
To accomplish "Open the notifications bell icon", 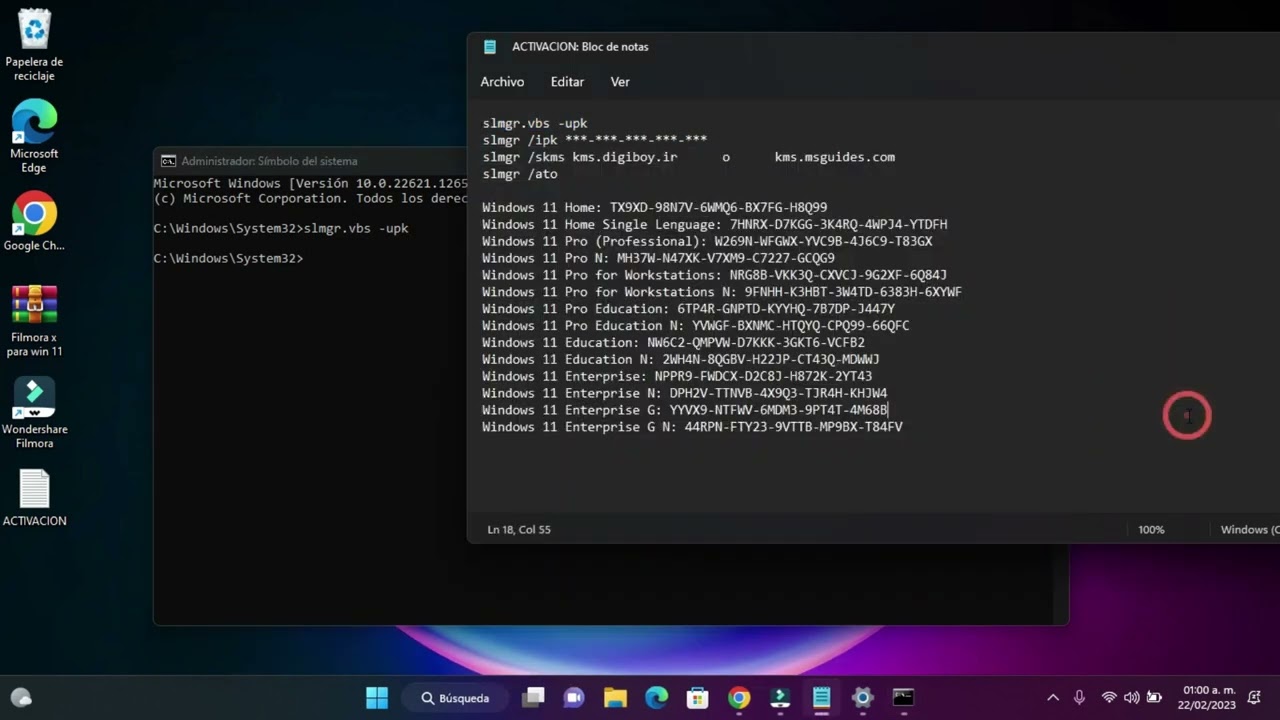I will coord(1254,698).
